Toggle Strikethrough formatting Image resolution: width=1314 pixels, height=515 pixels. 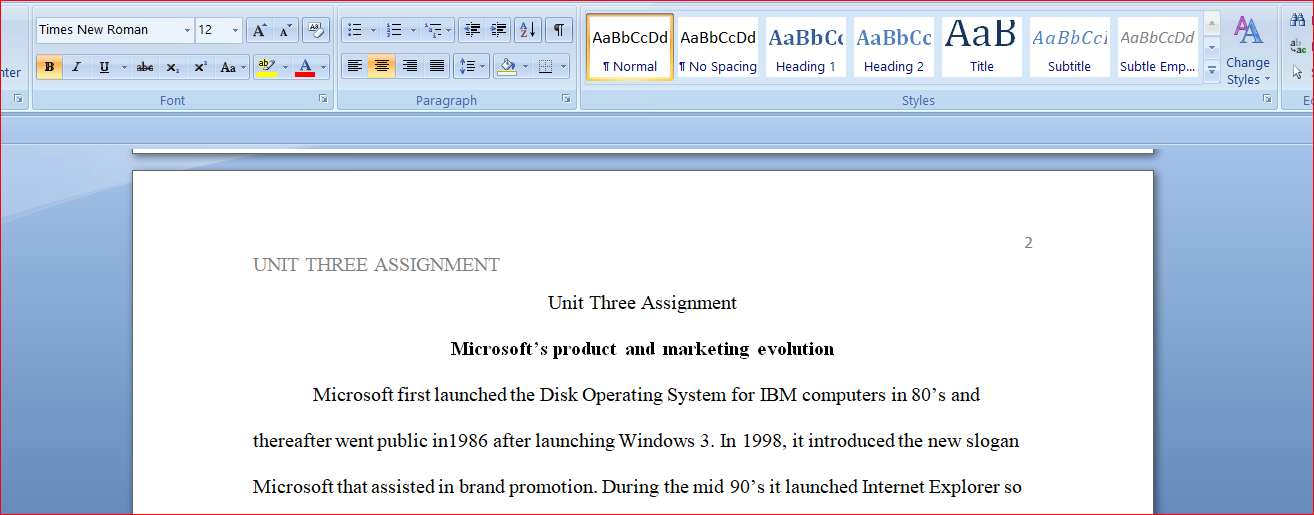[145, 67]
